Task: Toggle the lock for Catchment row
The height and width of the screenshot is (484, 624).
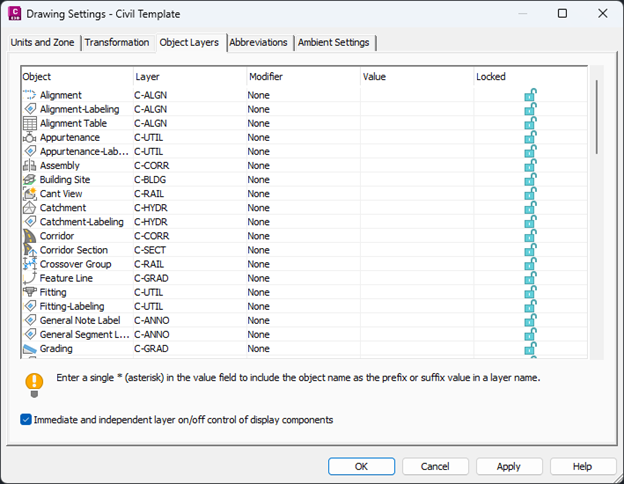Action: [x=531, y=208]
